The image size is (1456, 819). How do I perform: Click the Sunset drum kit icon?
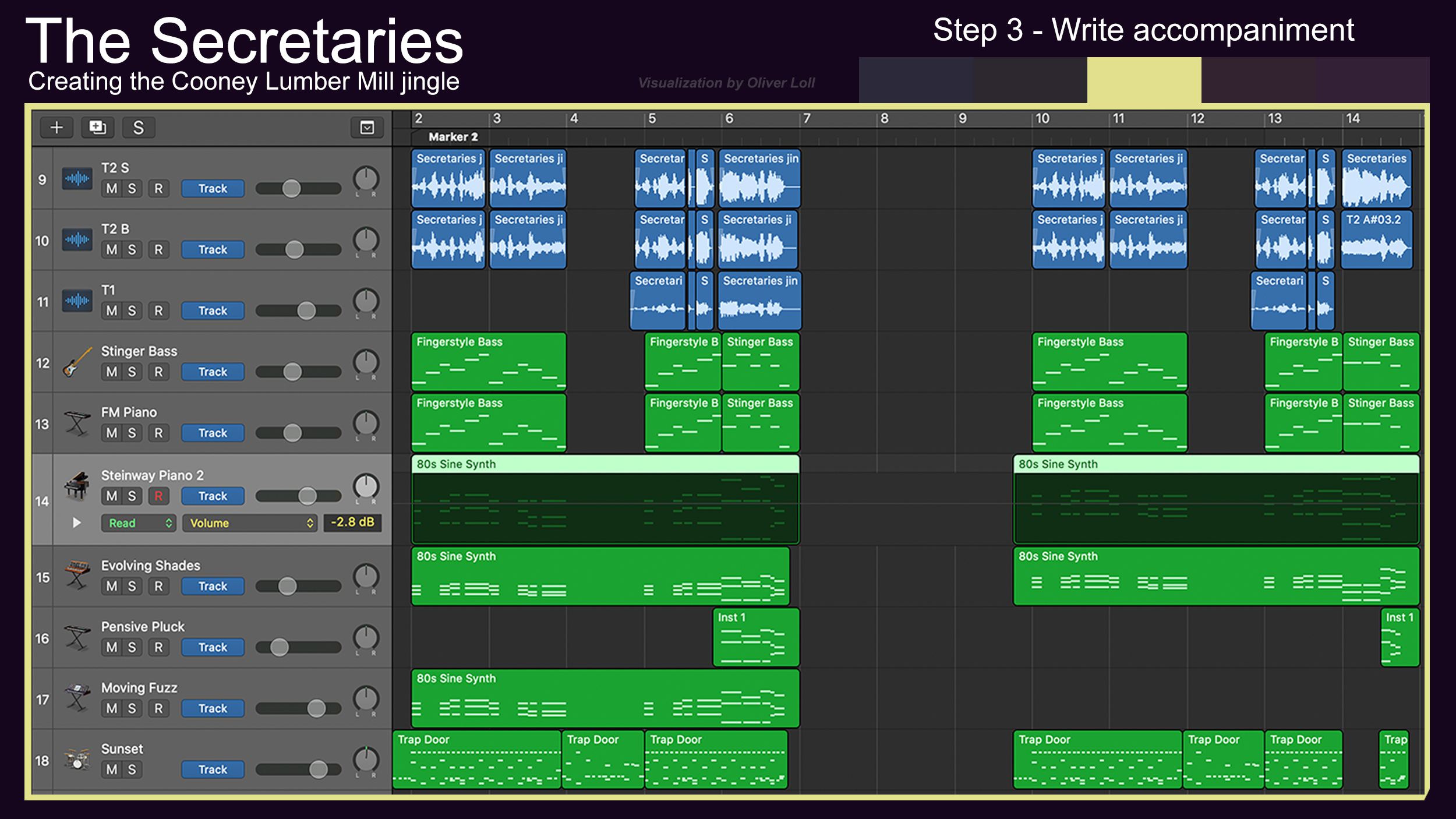pos(77,760)
